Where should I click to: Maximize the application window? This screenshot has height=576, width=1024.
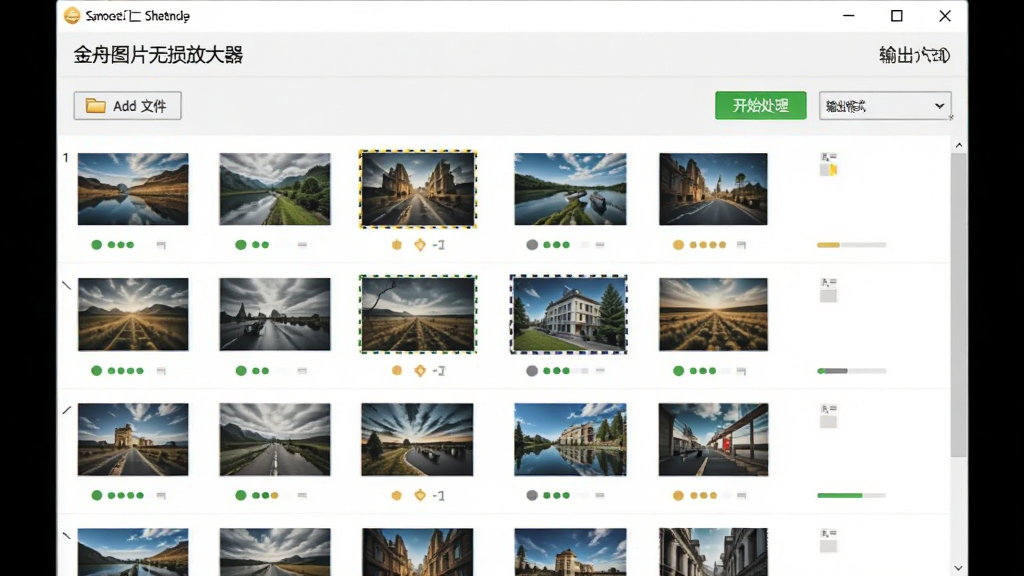coord(897,16)
